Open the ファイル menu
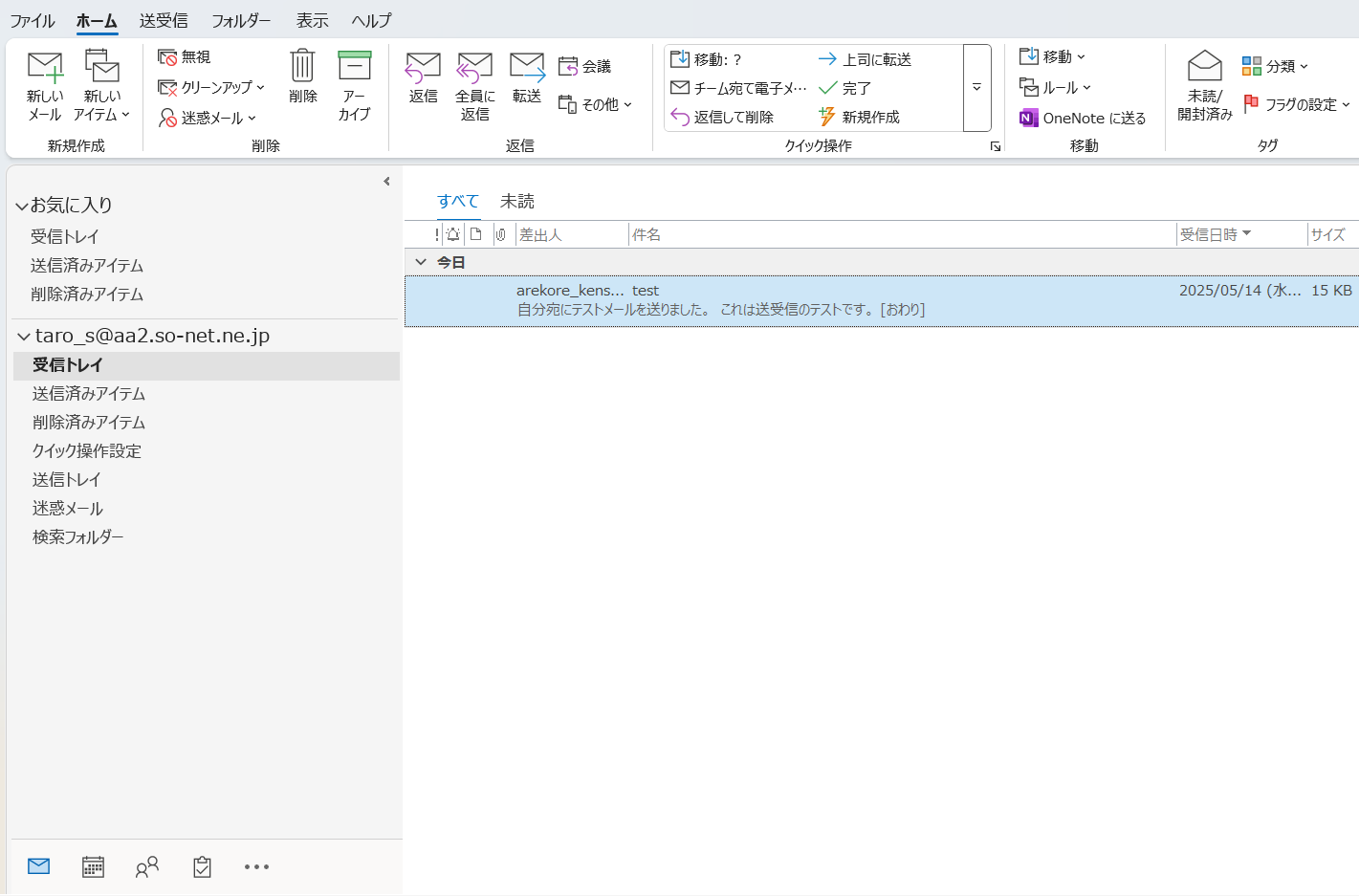This screenshot has width=1359, height=896. click(x=33, y=20)
